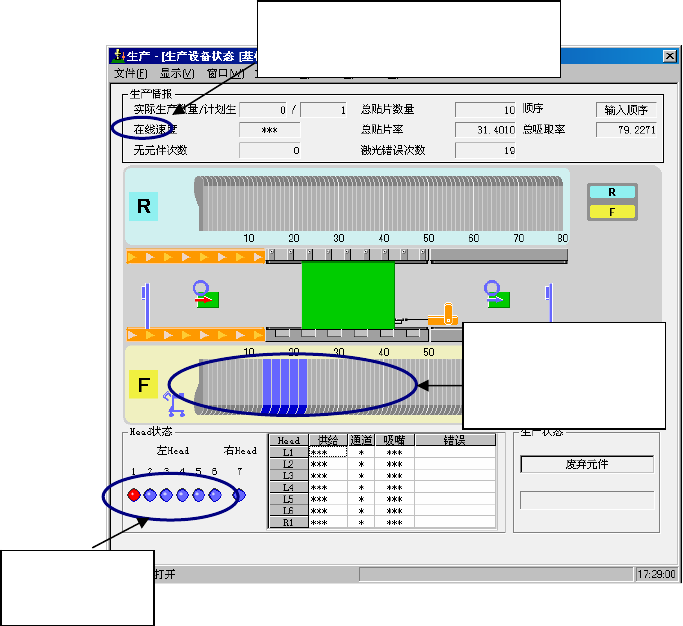The image size is (683, 626).
Task: Select the L4 row header
Action: (289, 487)
